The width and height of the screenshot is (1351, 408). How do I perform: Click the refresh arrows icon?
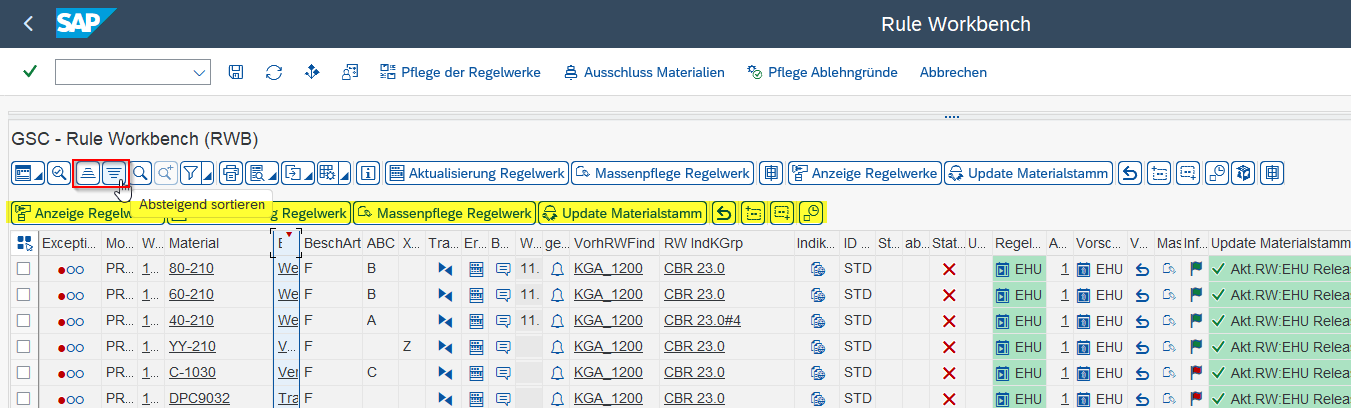tap(273, 72)
